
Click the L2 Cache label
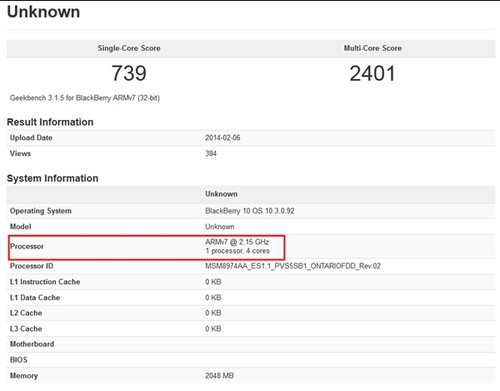coord(26,313)
